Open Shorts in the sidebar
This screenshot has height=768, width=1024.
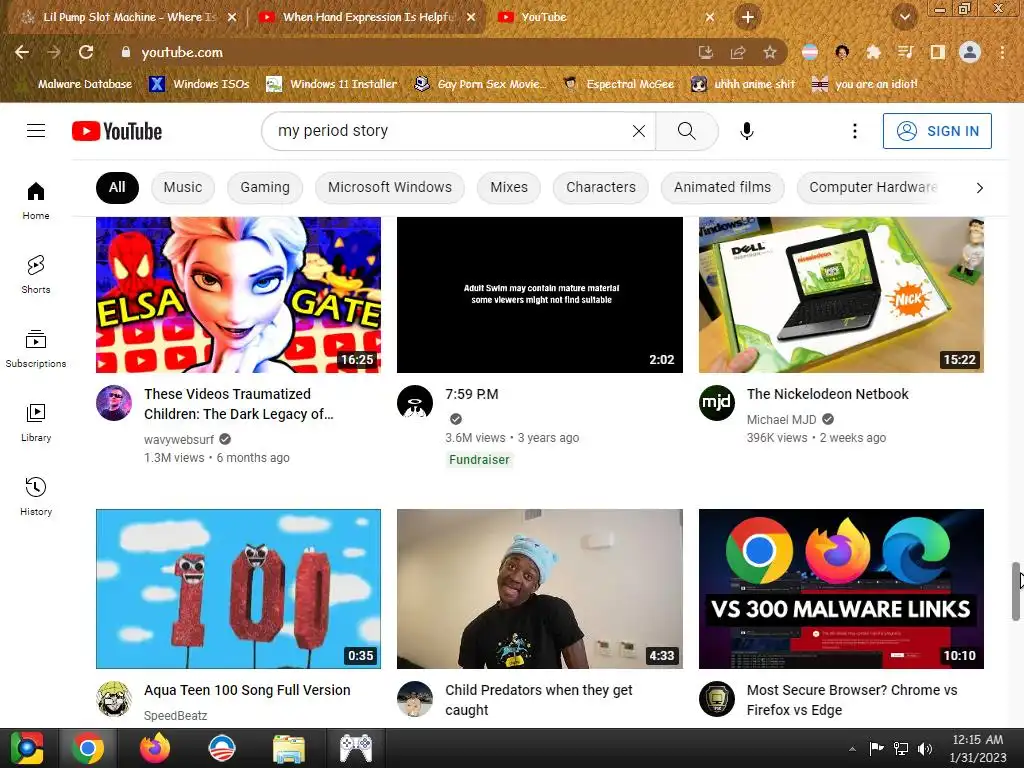tap(36, 274)
